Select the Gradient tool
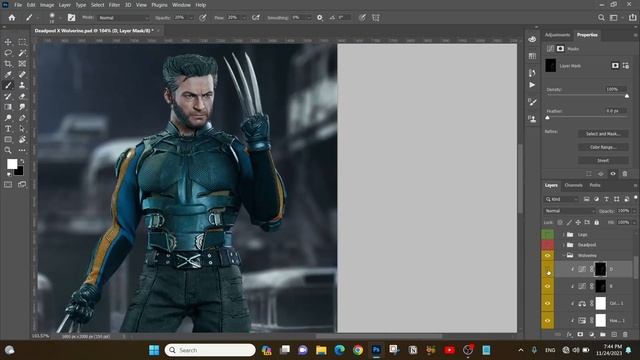640x360 pixels. (8, 107)
